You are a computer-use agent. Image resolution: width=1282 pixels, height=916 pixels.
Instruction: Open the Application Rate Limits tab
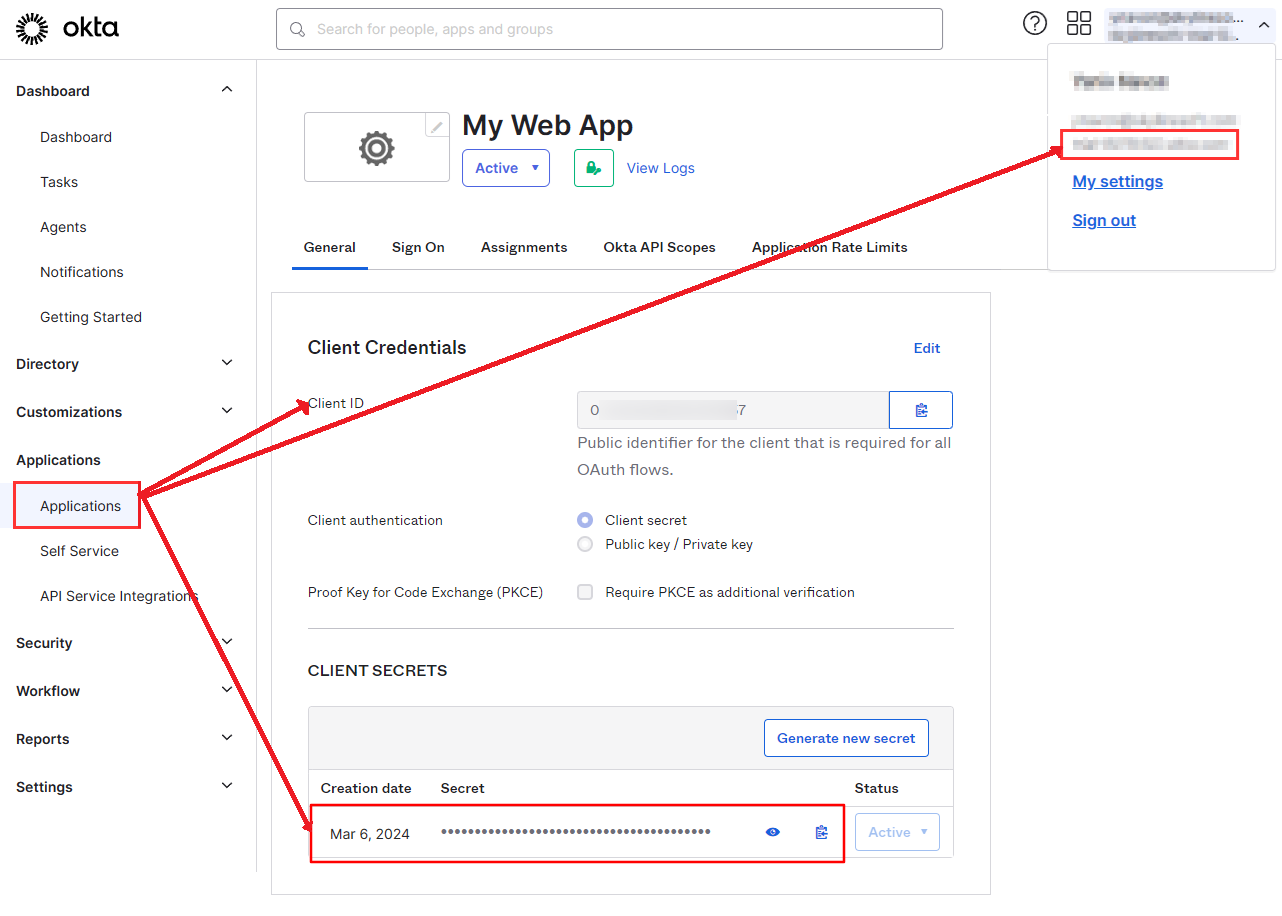tap(830, 247)
